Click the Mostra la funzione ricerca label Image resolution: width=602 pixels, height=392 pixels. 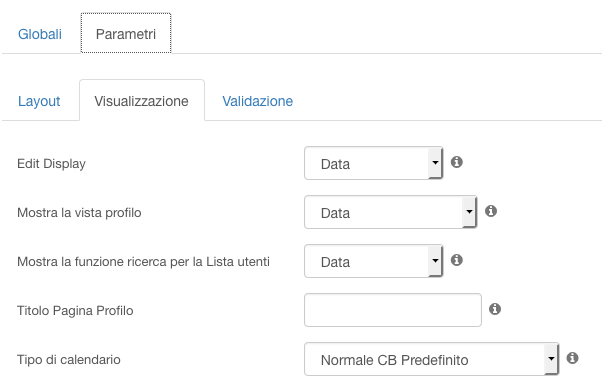pyautogui.click(x=143, y=261)
